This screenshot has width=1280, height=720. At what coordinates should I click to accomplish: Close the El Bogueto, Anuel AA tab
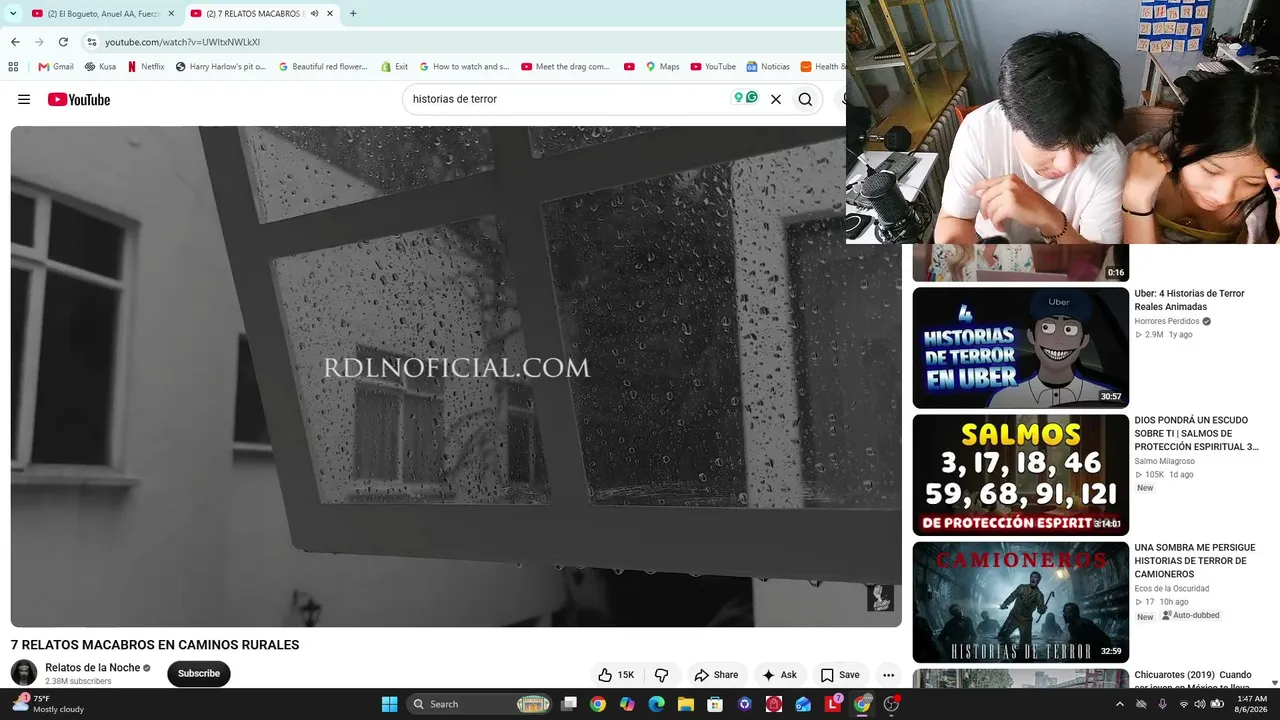171,14
